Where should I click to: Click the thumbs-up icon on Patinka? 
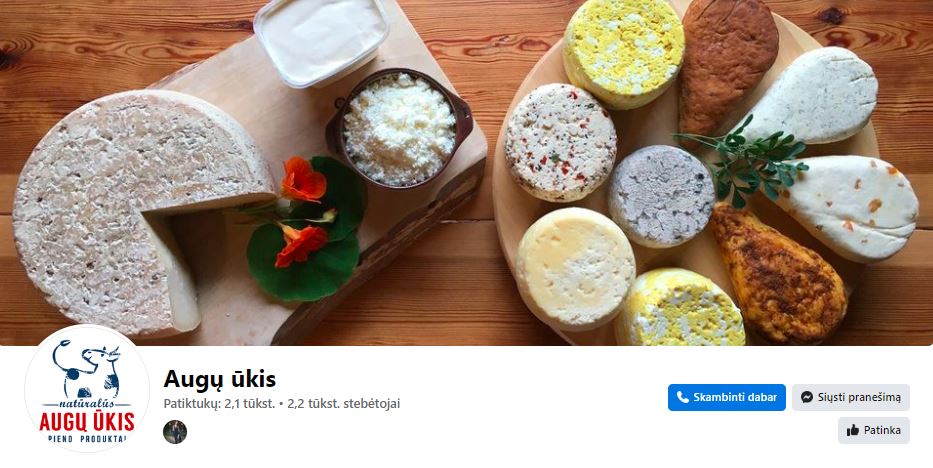pos(853,430)
